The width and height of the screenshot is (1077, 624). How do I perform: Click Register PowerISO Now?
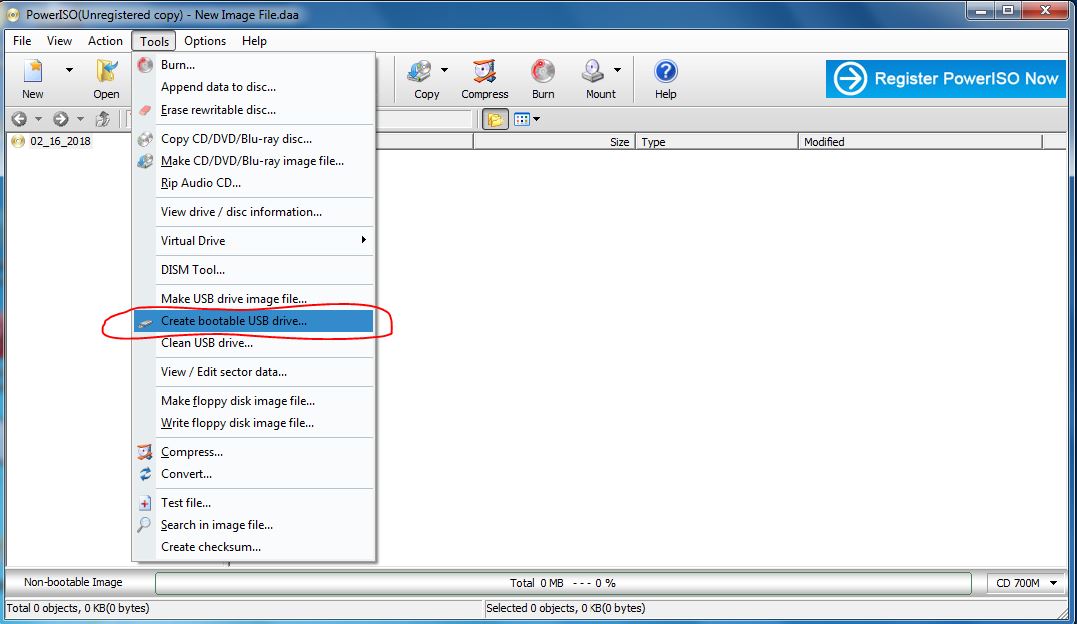[x=944, y=79]
